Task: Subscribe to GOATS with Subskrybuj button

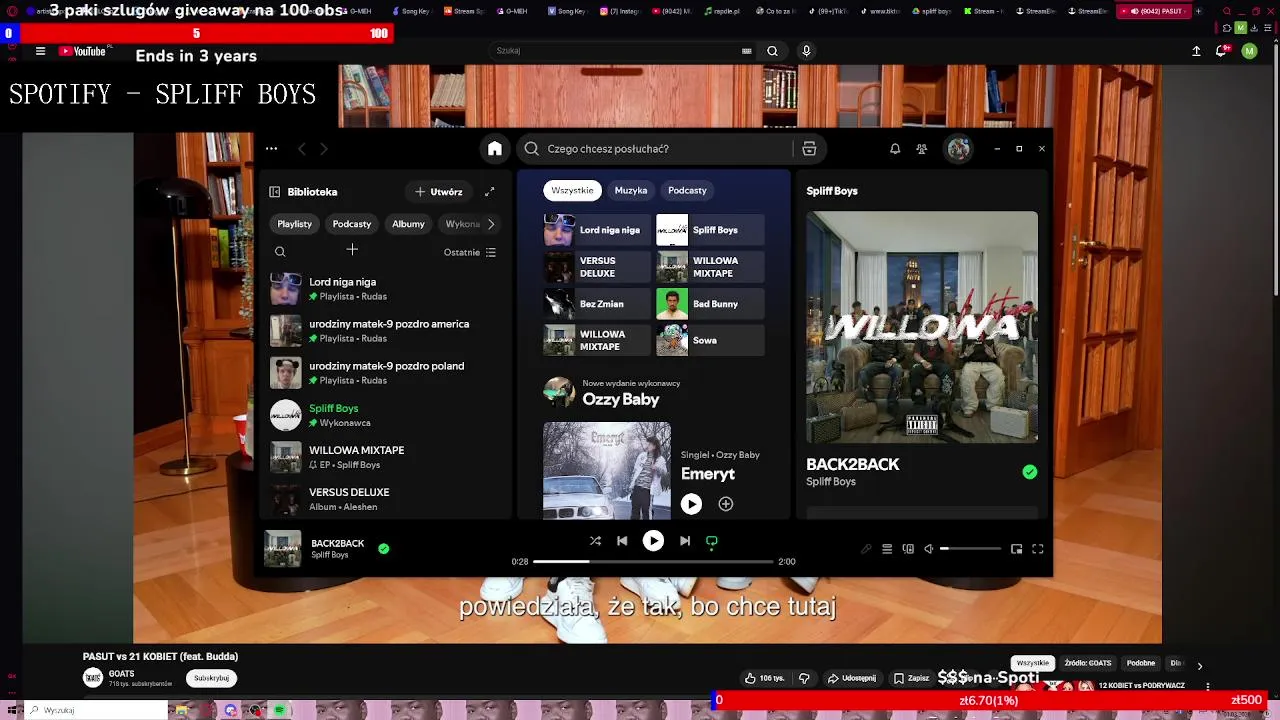Action: (x=211, y=678)
